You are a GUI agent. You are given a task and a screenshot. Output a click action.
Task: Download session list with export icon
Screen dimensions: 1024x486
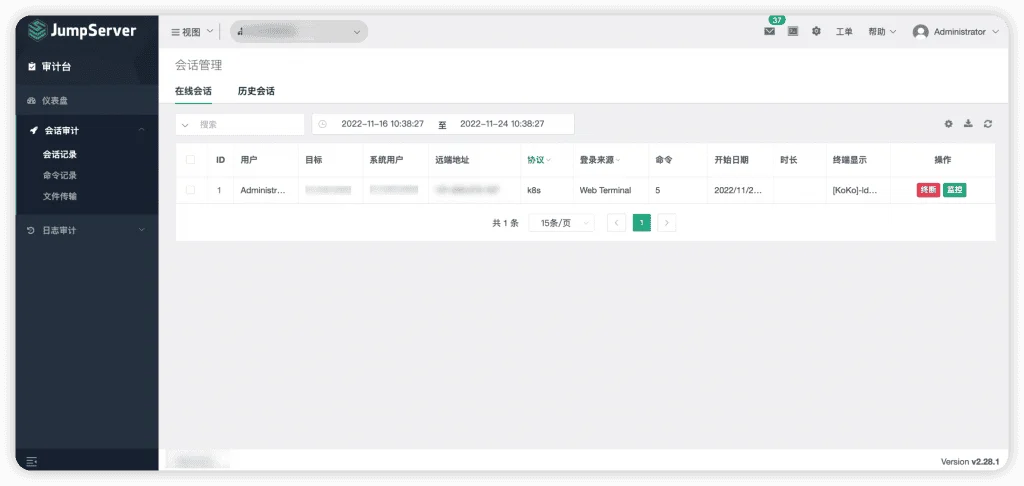[x=968, y=124]
